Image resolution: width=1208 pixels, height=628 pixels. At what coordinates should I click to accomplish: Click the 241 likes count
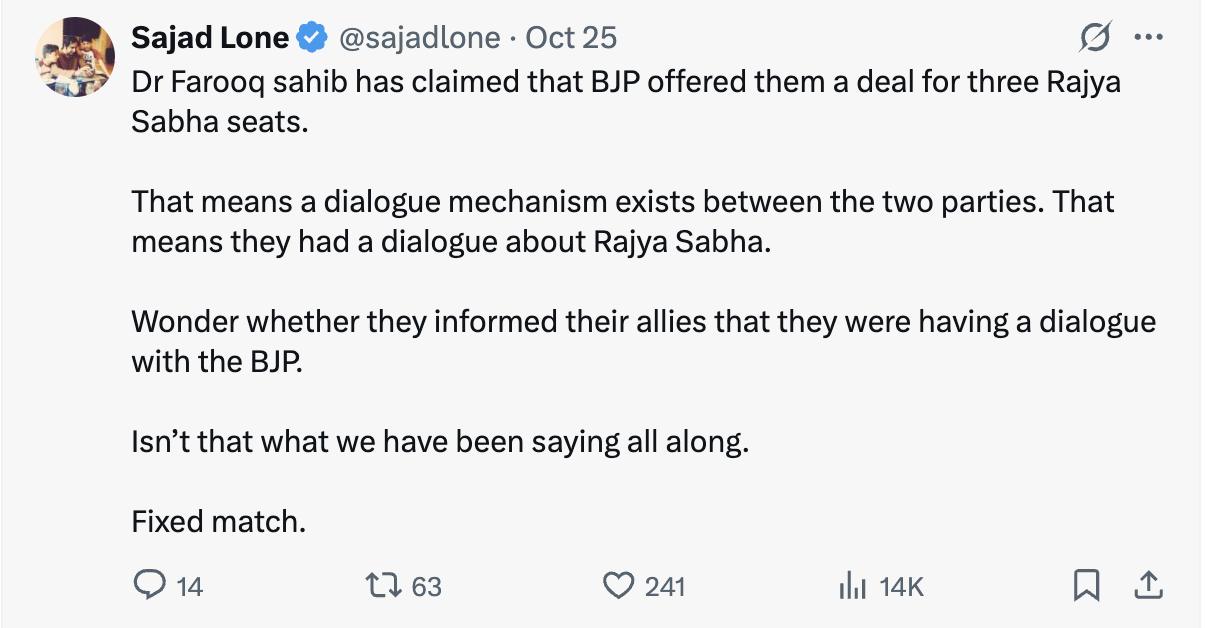click(x=665, y=586)
